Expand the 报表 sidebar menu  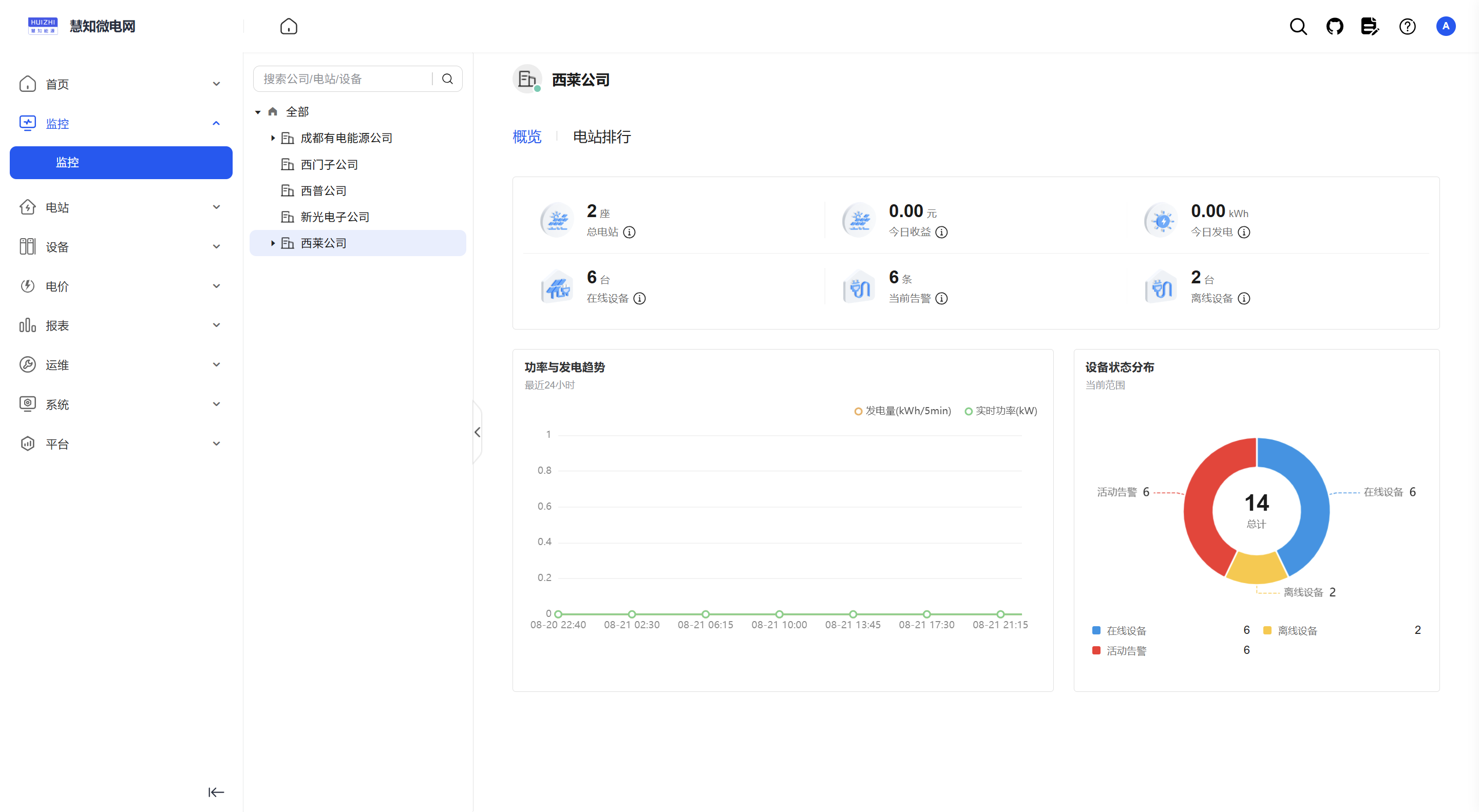coord(121,325)
